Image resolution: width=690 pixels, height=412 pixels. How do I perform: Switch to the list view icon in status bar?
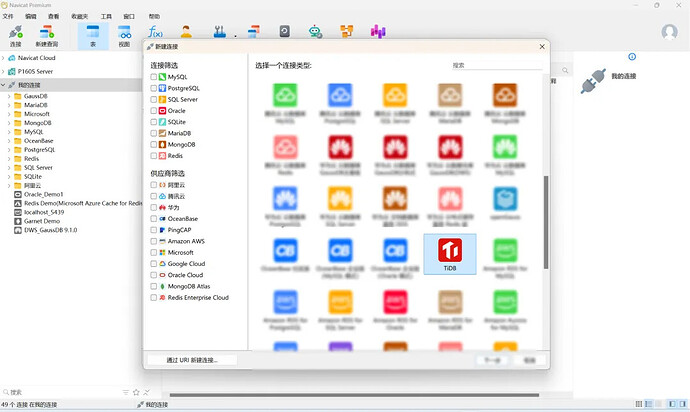coord(649,404)
